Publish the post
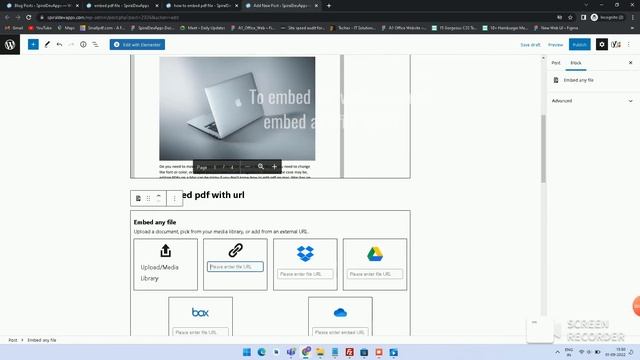Image resolution: width=640 pixels, height=360 pixels. click(580, 44)
